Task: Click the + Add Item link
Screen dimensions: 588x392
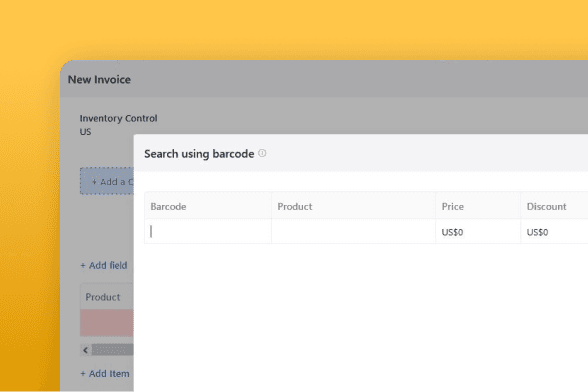Action: click(x=105, y=374)
